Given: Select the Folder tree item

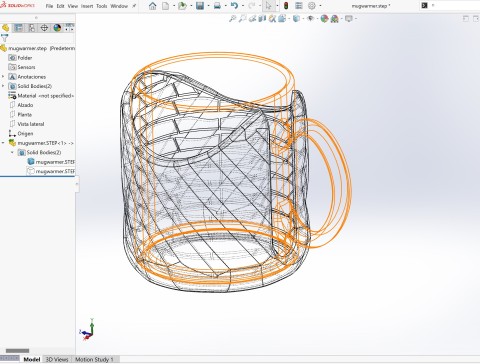Looking at the screenshot, I should (x=20, y=58).
